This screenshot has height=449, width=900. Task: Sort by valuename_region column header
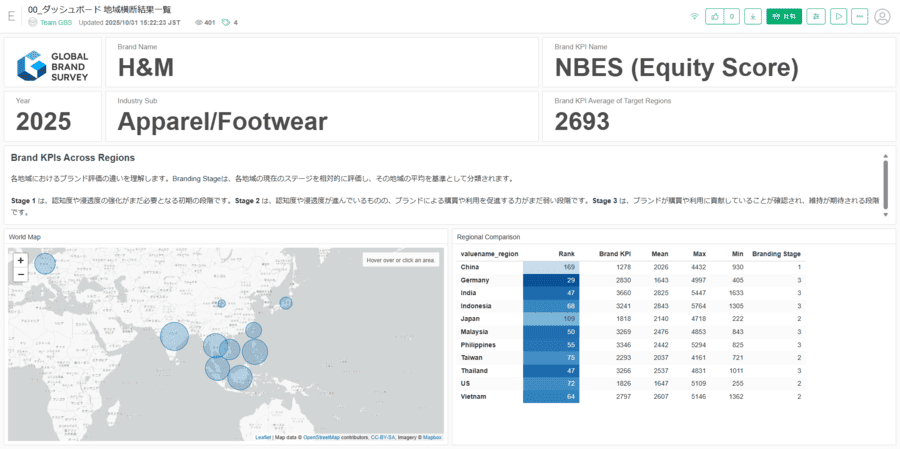click(490, 254)
